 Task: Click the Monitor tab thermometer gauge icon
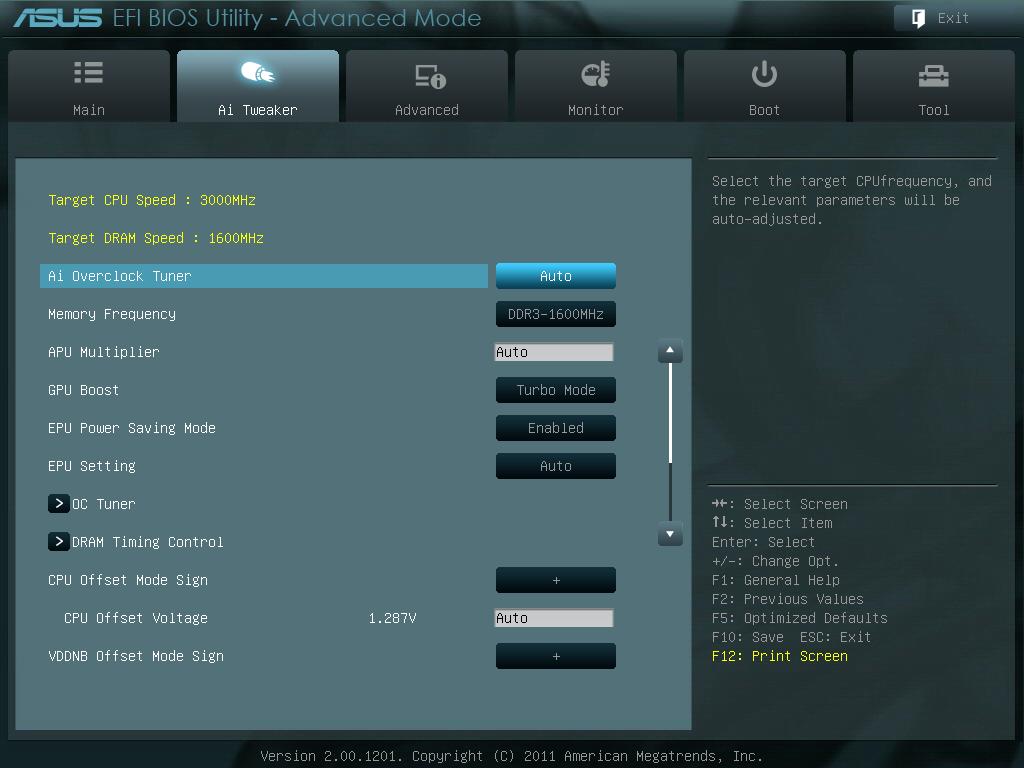pos(596,74)
